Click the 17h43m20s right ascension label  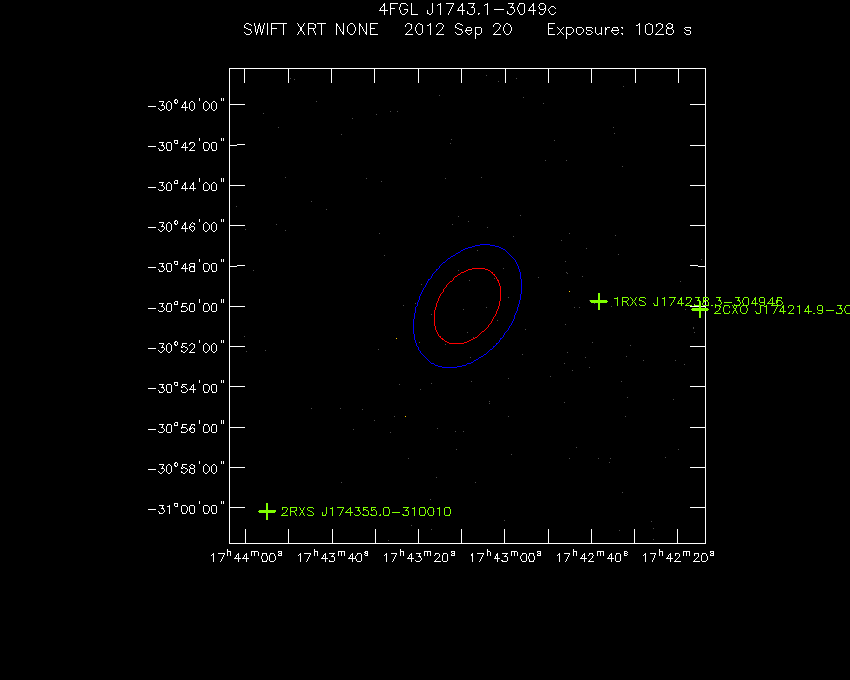pyautogui.click(x=419, y=556)
